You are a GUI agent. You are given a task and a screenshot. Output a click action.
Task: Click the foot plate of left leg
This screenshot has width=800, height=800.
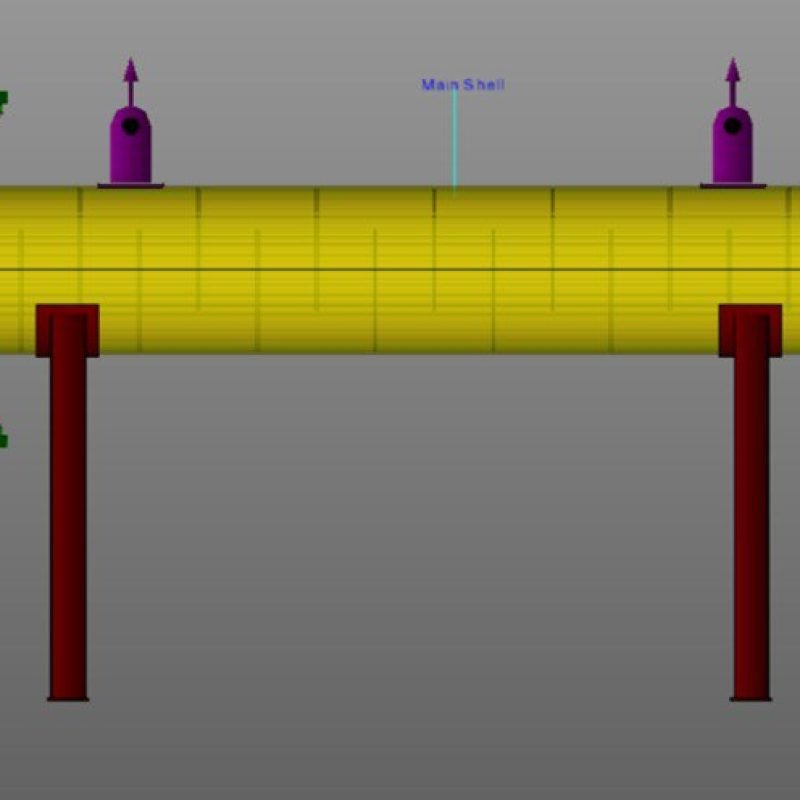coord(68,698)
